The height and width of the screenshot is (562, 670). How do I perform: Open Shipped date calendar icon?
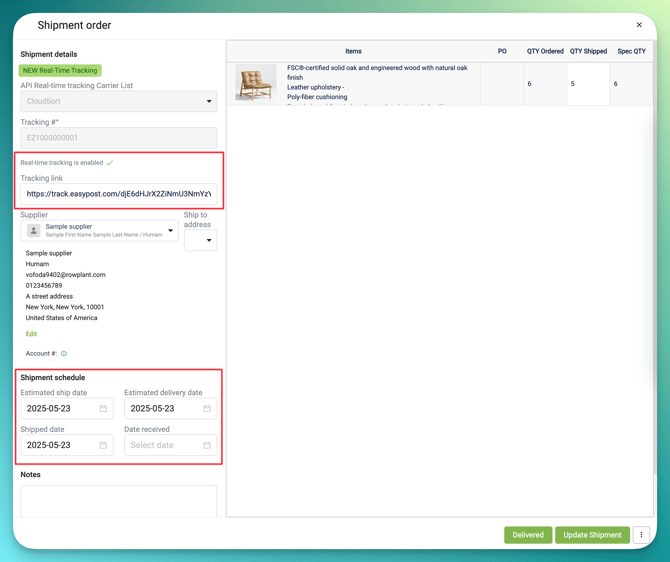pyautogui.click(x=103, y=445)
